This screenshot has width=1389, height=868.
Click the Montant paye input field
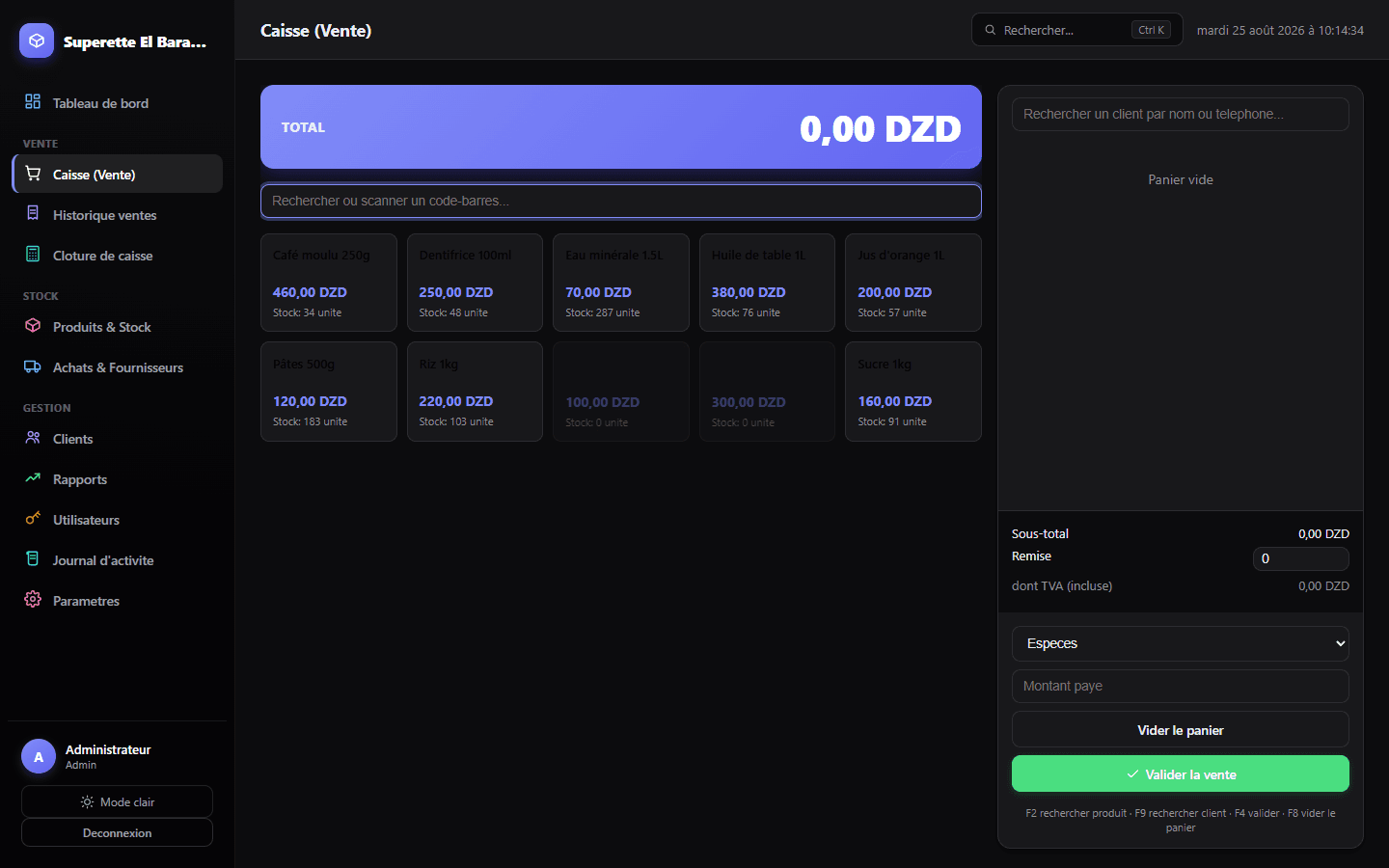pyautogui.click(x=1180, y=686)
